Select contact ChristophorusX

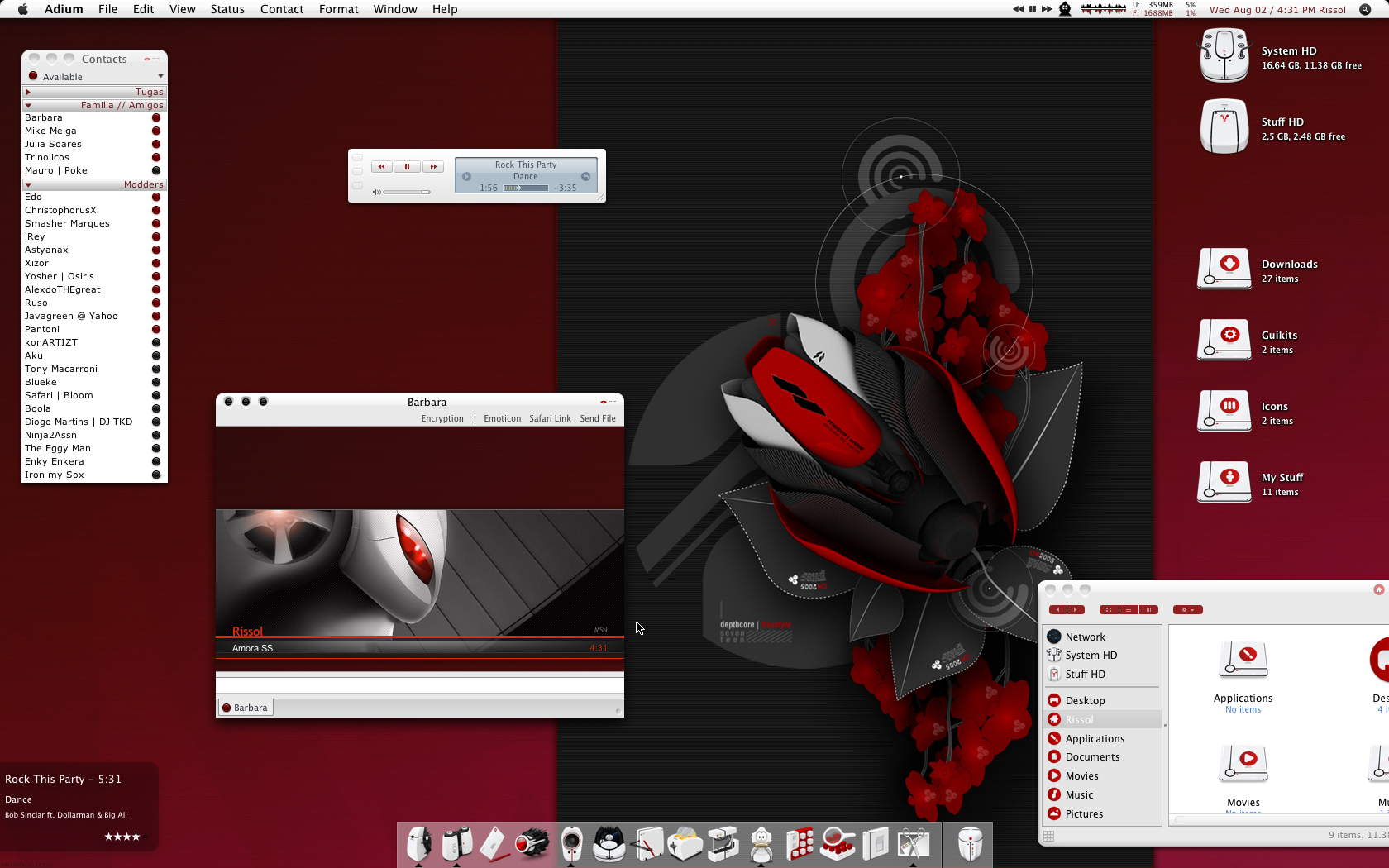(x=94, y=210)
